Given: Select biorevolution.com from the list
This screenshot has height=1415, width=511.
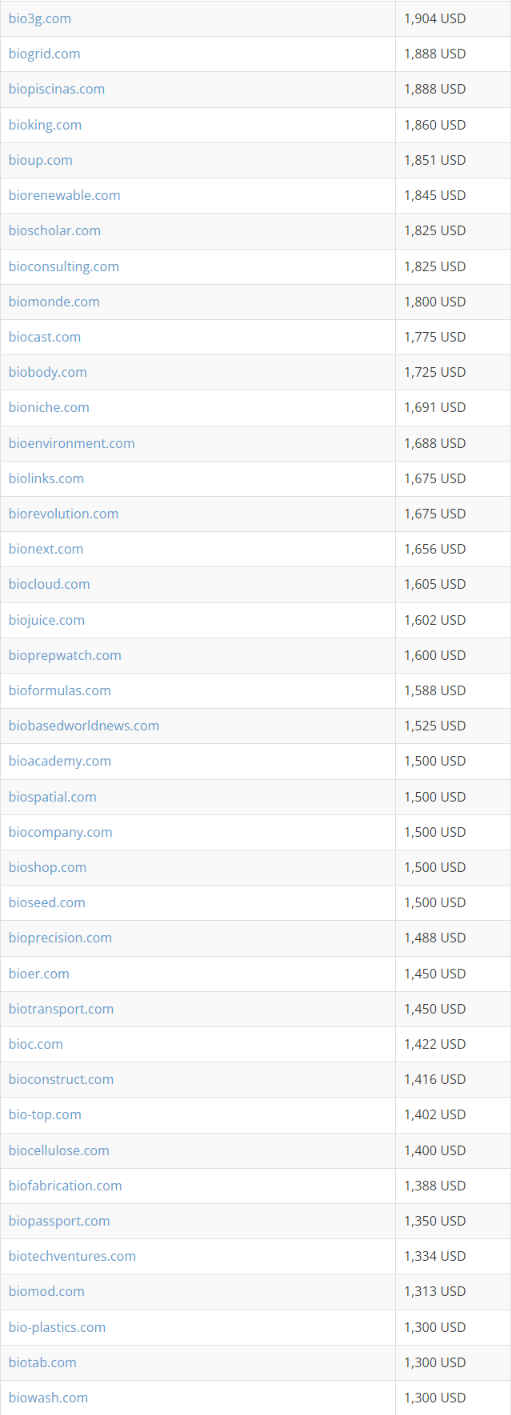Looking at the screenshot, I should click(x=63, y=513).
